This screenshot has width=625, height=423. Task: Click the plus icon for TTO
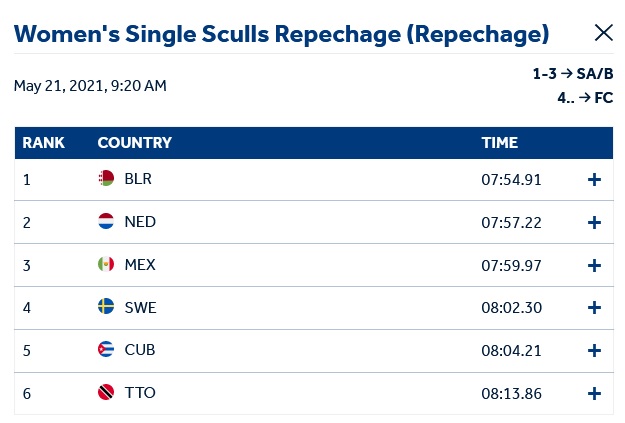(594, 393)
